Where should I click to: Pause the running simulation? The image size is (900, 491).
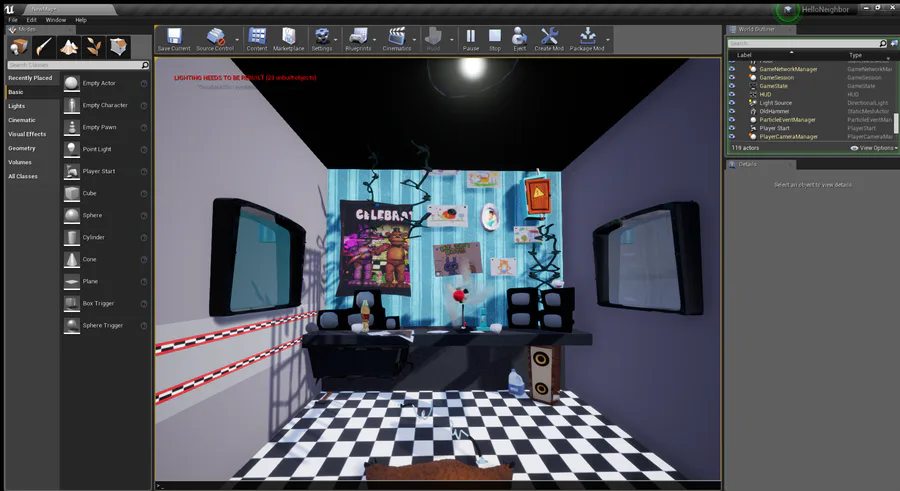click(x=471, y=36)
